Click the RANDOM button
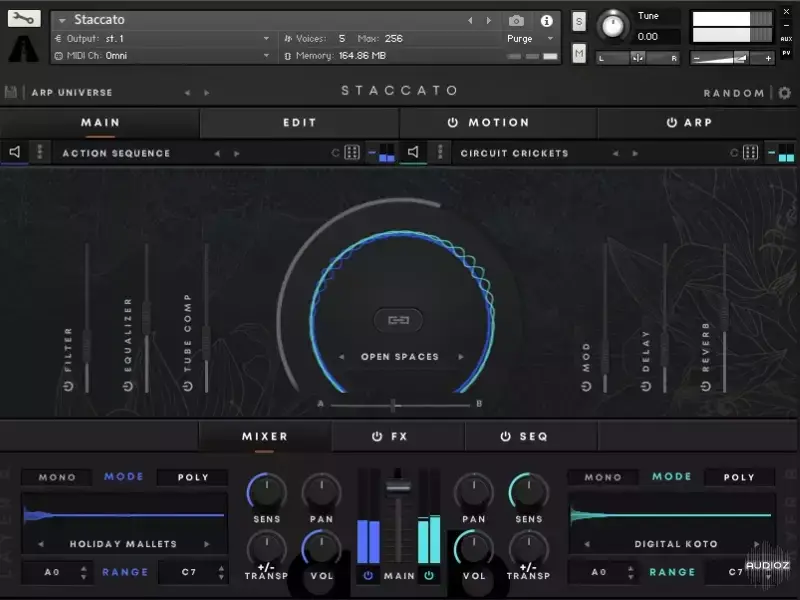This screenshot has width=800, height=600. 734,93
